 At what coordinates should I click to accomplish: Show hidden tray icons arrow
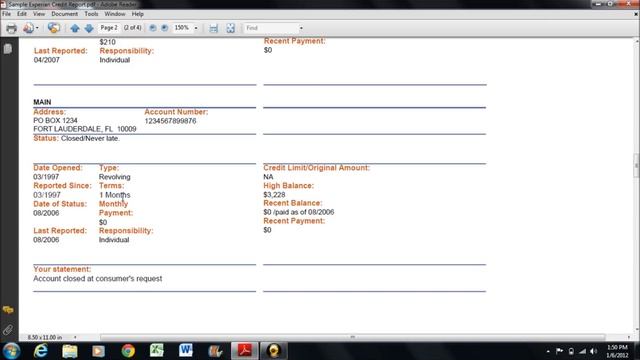548,351
